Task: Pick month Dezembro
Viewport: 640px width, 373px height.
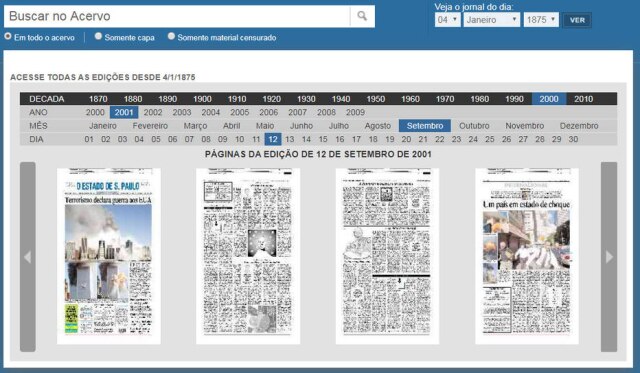Action: pos(579,126)
